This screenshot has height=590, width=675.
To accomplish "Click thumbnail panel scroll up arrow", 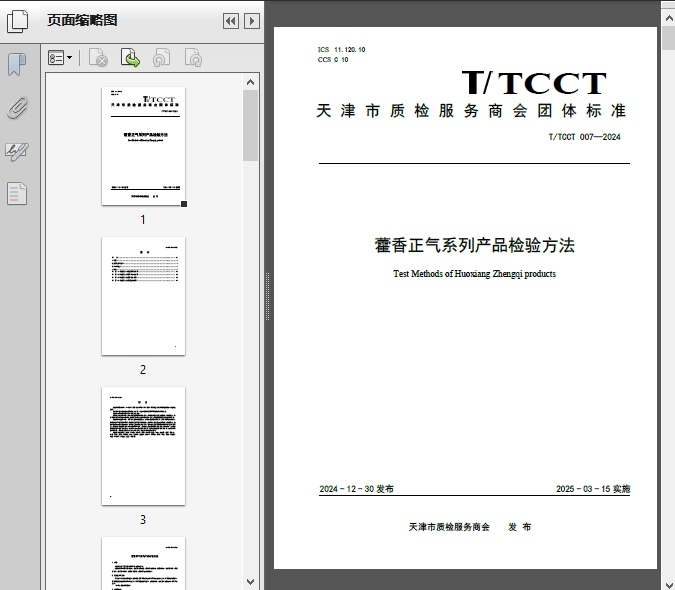I will pos(251,82).
